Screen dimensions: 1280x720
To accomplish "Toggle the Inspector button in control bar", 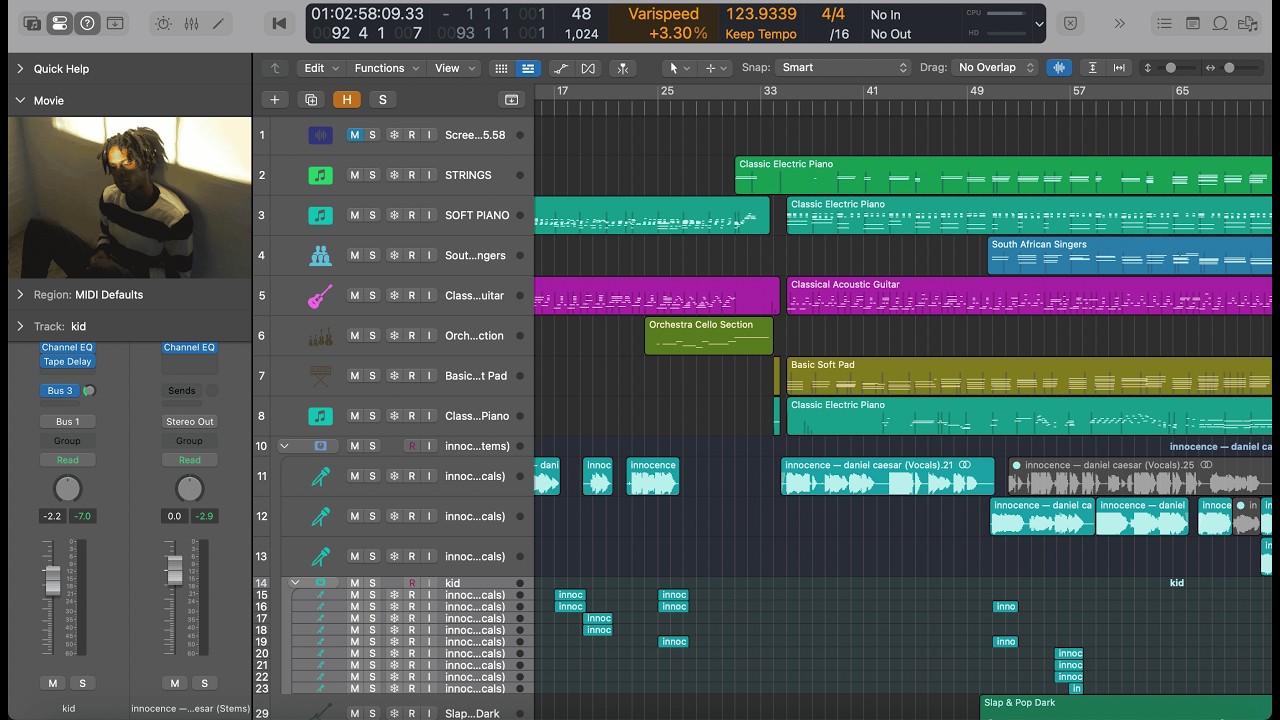I will (60, 23).
